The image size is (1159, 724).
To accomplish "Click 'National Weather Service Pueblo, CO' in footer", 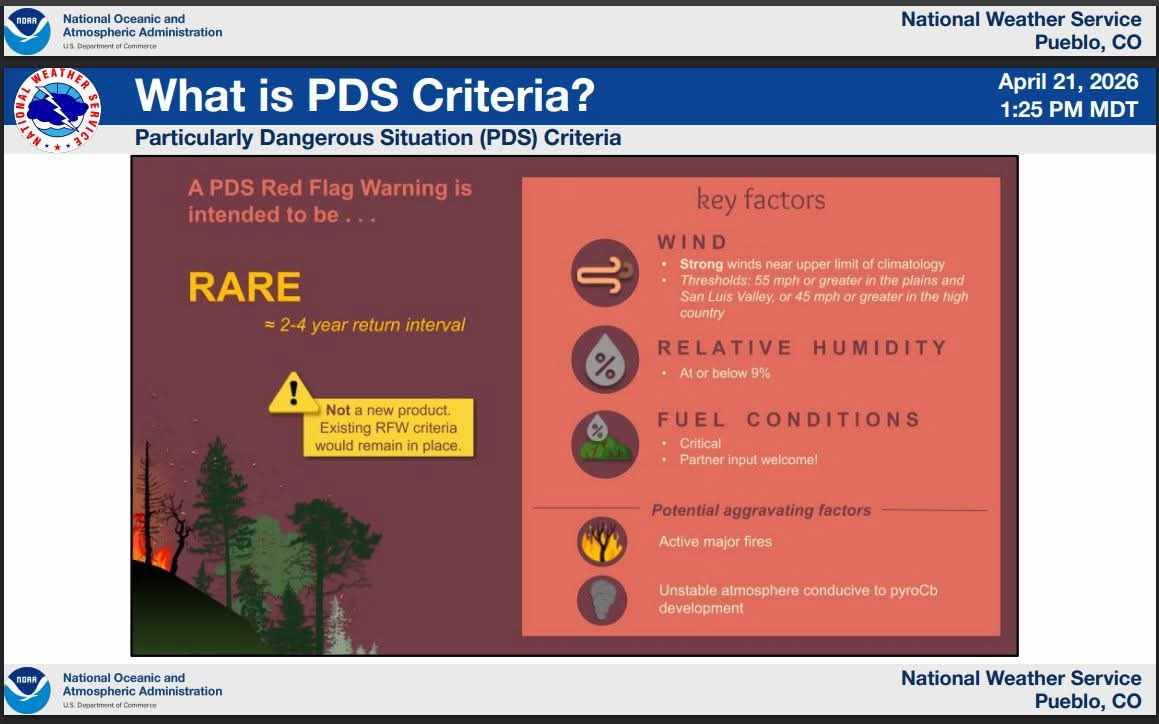I will (x=1020, y=690).
